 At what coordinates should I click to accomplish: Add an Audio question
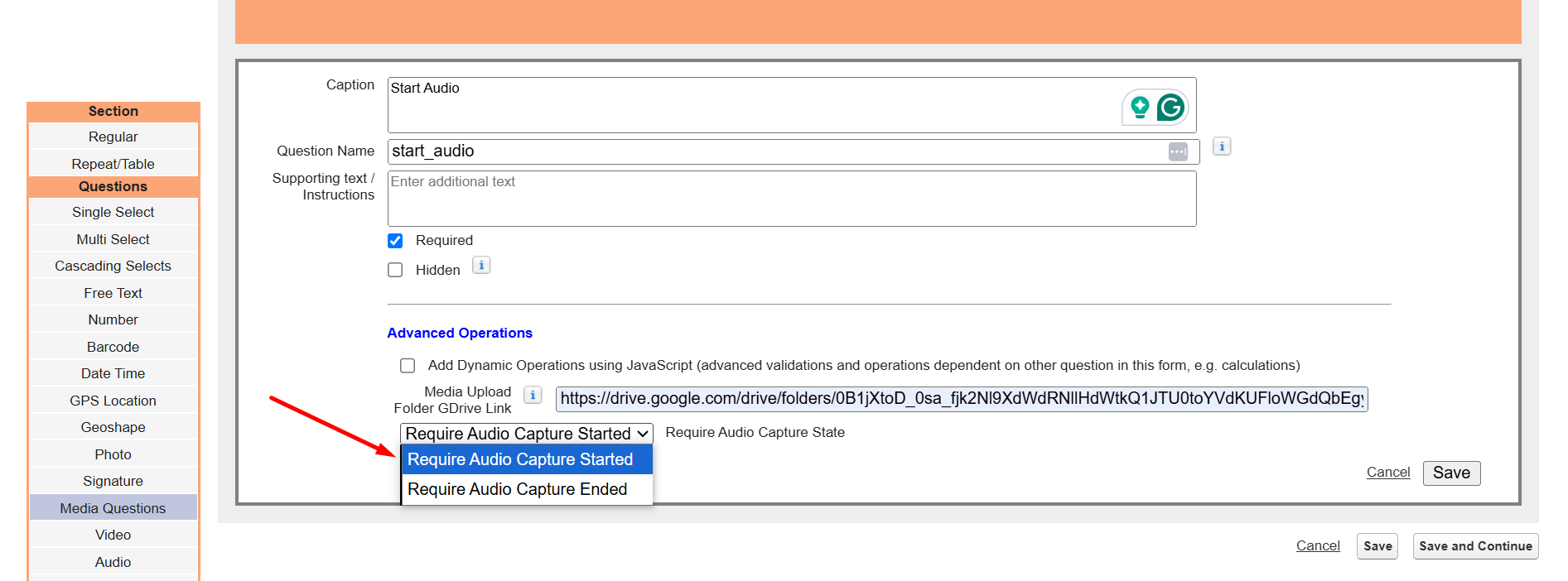(113, 562)
